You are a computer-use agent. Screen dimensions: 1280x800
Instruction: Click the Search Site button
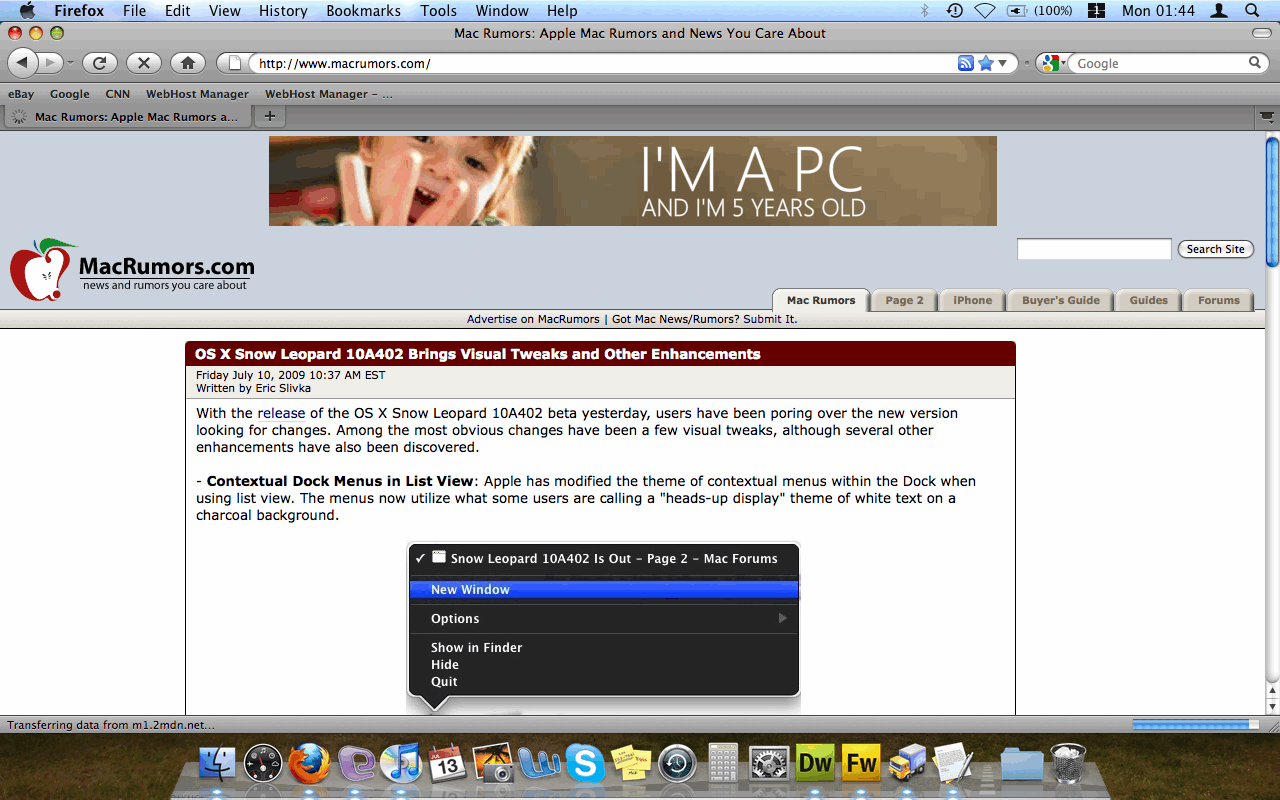click(1215, 249)
